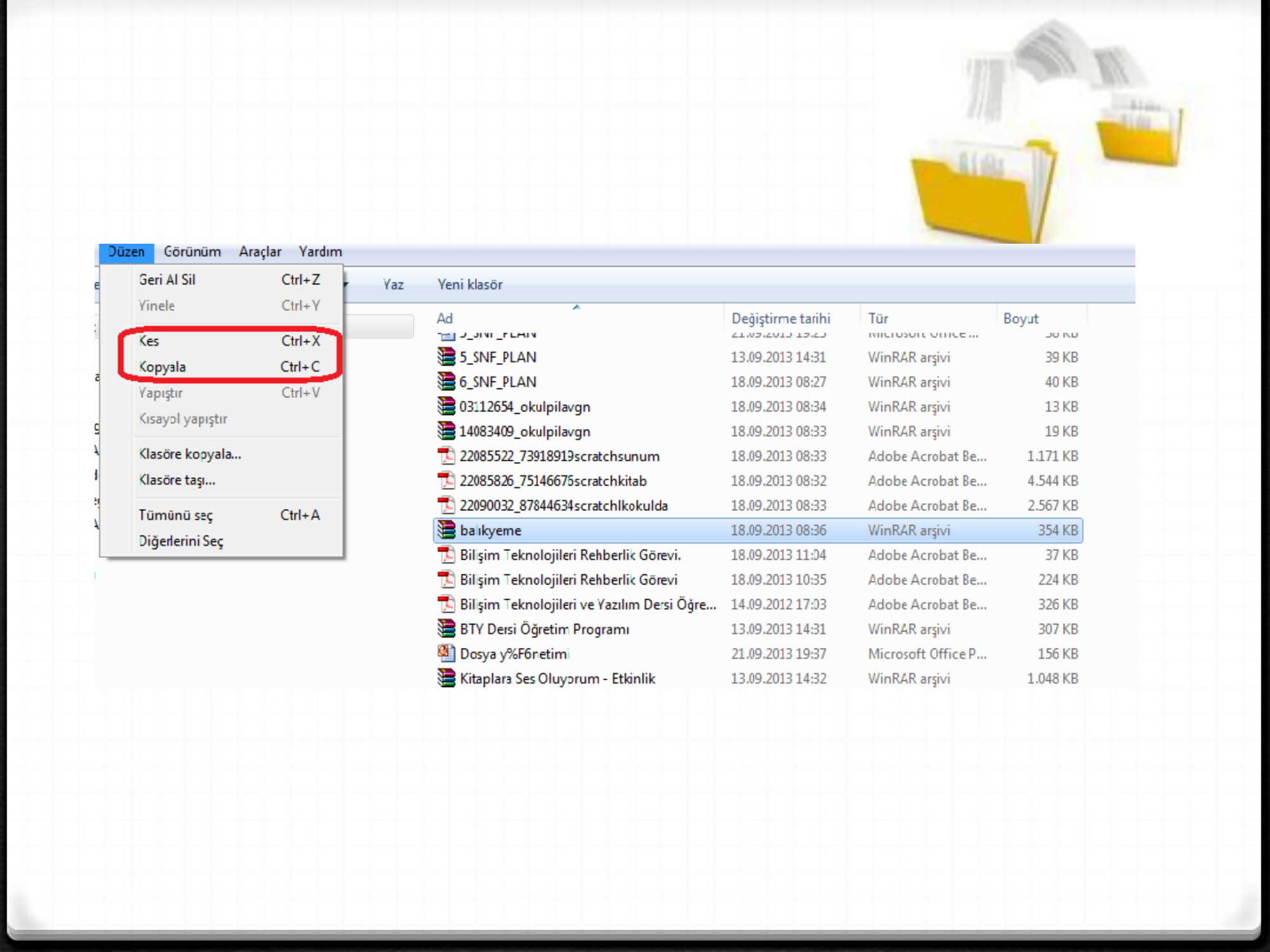Viewport: 1270px width, 952px height.
Task: Open the Görünüm menu
Action: point(192,252)
